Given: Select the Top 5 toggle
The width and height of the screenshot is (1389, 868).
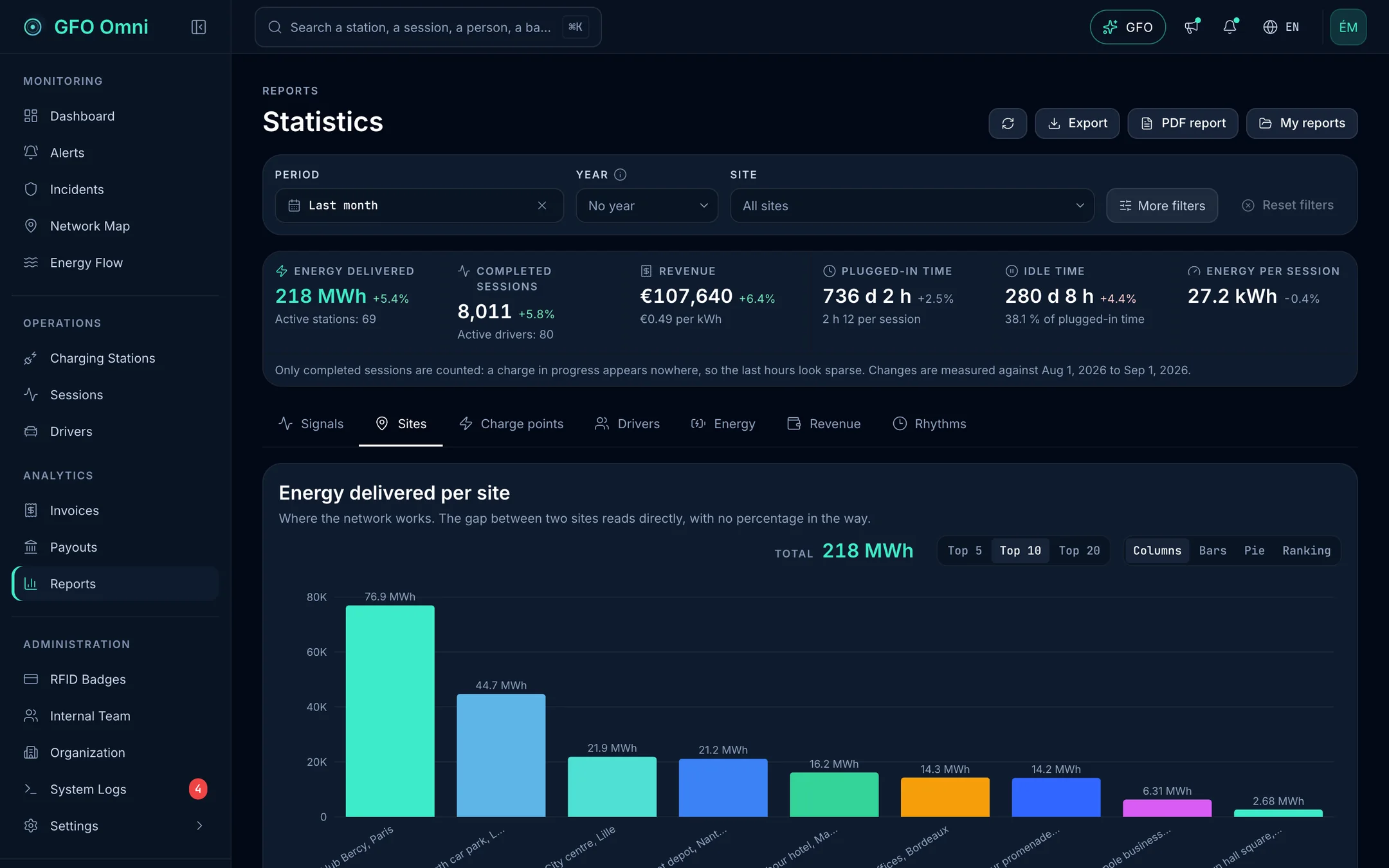Looking at the screenshot, I should [x=965, y=551].
